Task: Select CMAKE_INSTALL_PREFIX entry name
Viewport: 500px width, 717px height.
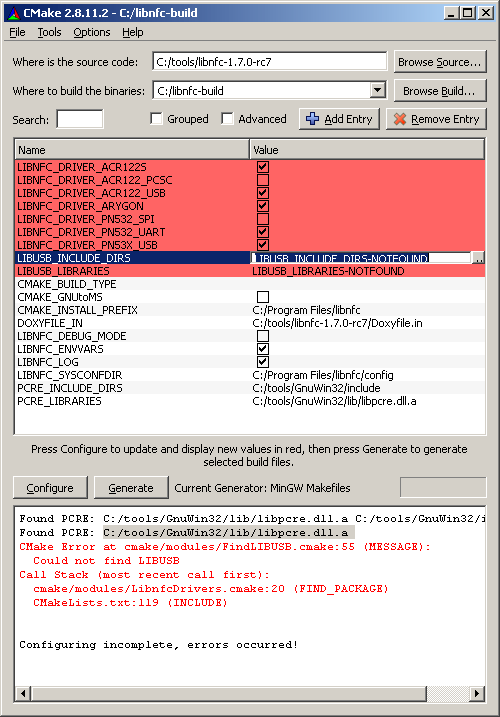Action: click(x=77, y=310)
